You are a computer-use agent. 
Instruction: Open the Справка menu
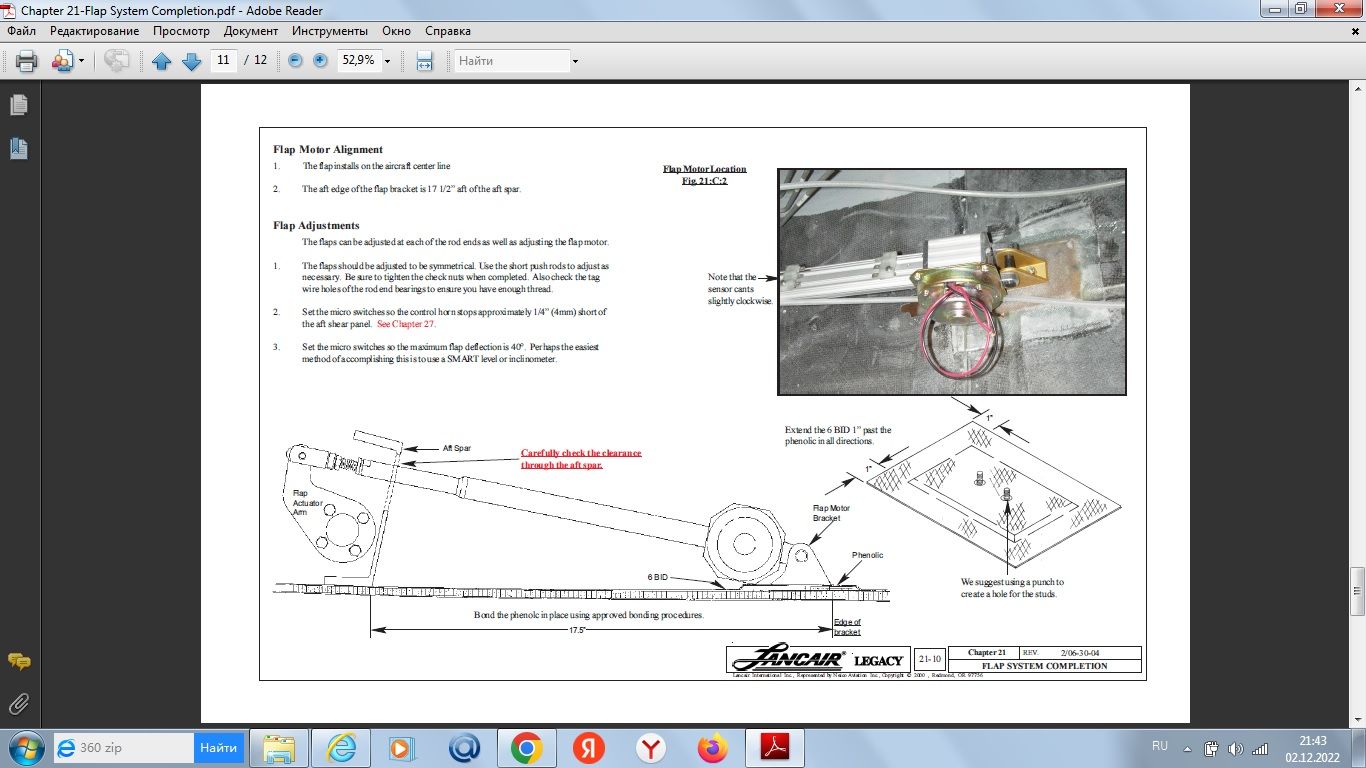(448, 31)
